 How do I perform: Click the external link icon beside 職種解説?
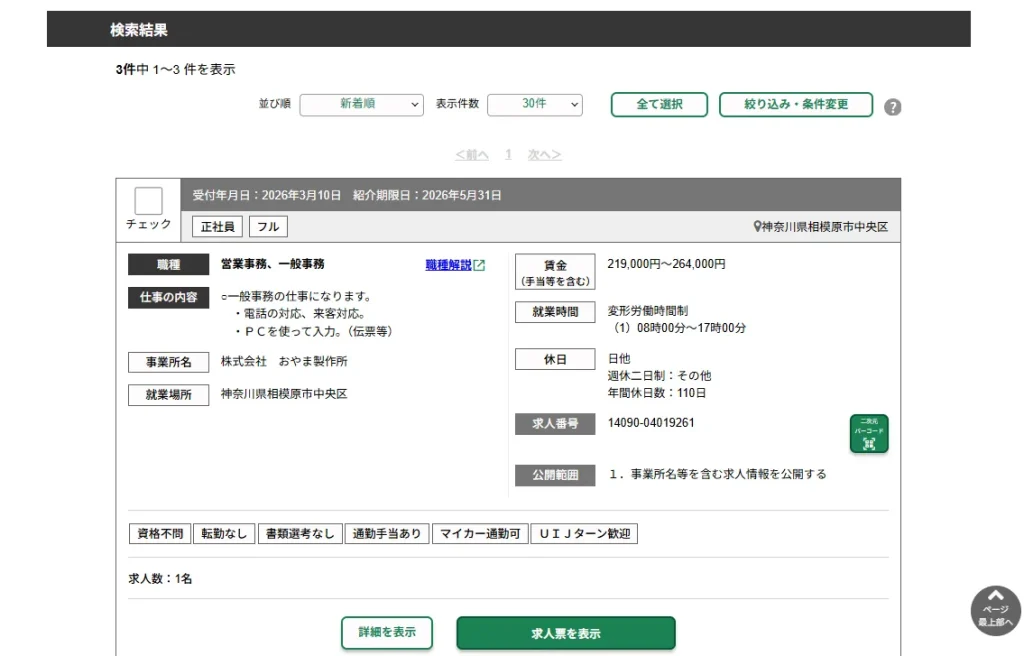[479, 265]
